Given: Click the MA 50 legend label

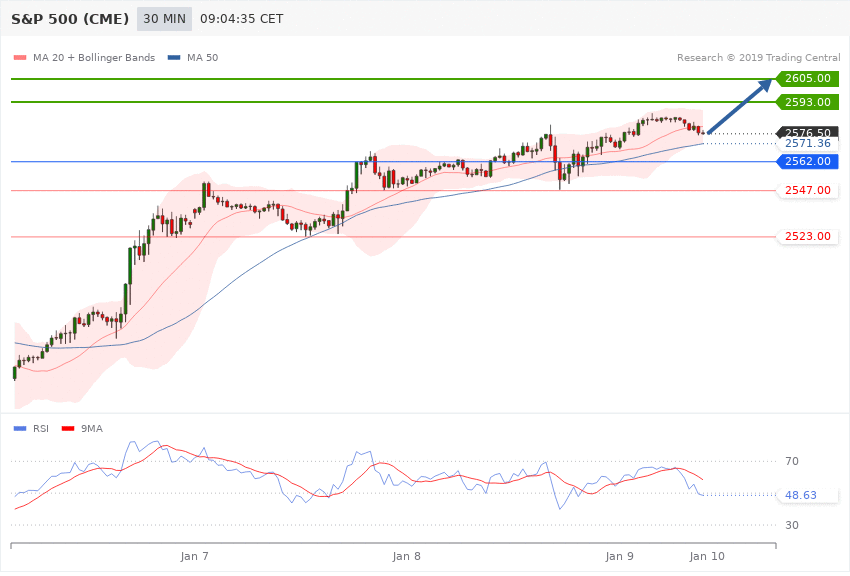Looking at the screenshot, I should coord(202,57).
